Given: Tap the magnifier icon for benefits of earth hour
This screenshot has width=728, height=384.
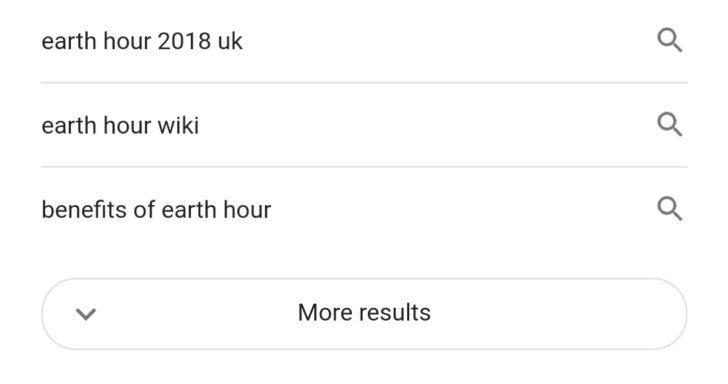Looking at the screenshot, I should click(x=670, y=208).
